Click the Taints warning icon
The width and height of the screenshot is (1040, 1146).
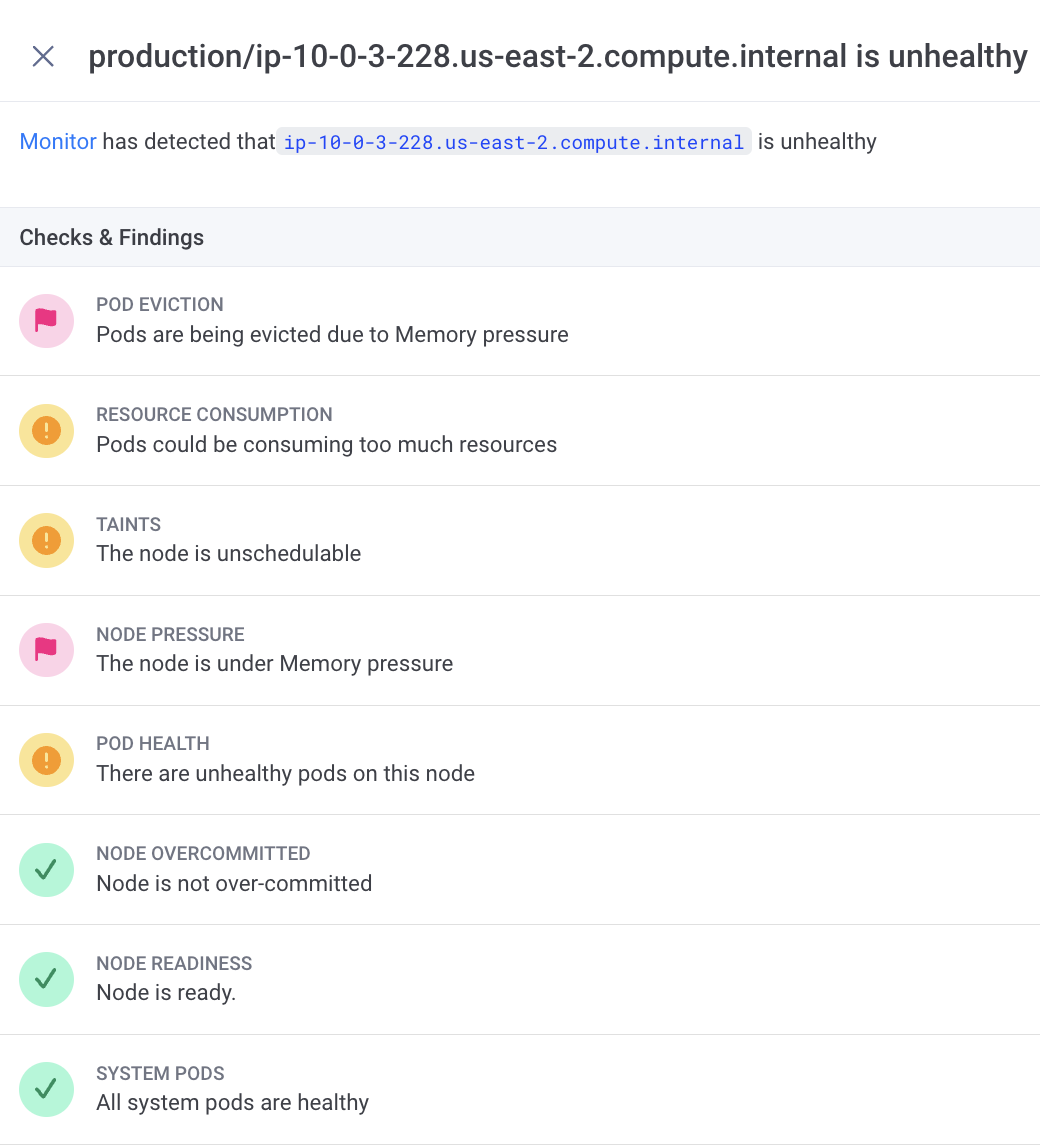46,541
